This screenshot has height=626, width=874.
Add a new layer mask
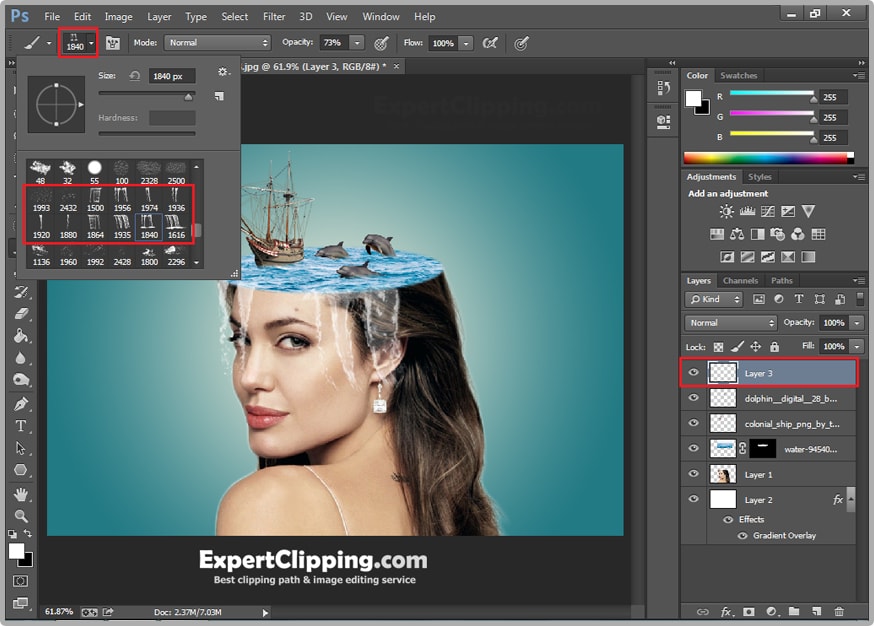point(748,611)
